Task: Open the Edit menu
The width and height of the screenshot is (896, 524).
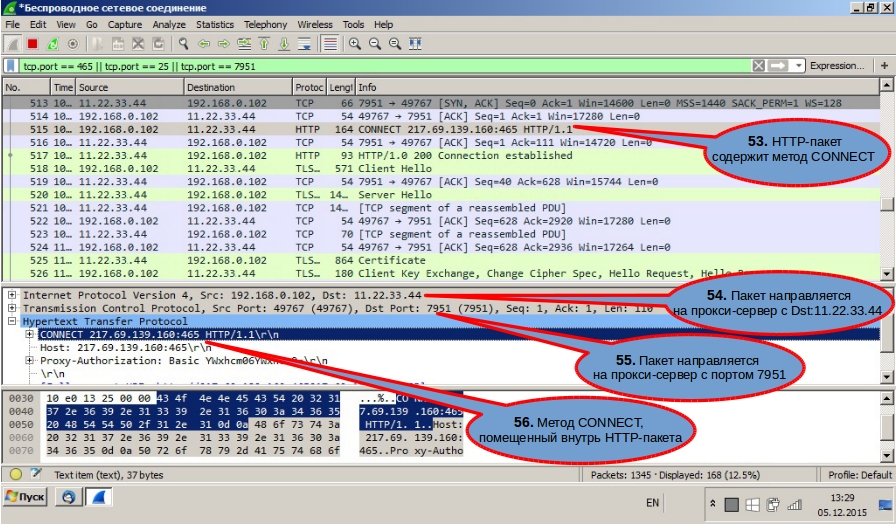Action: [x=38, y=25]
